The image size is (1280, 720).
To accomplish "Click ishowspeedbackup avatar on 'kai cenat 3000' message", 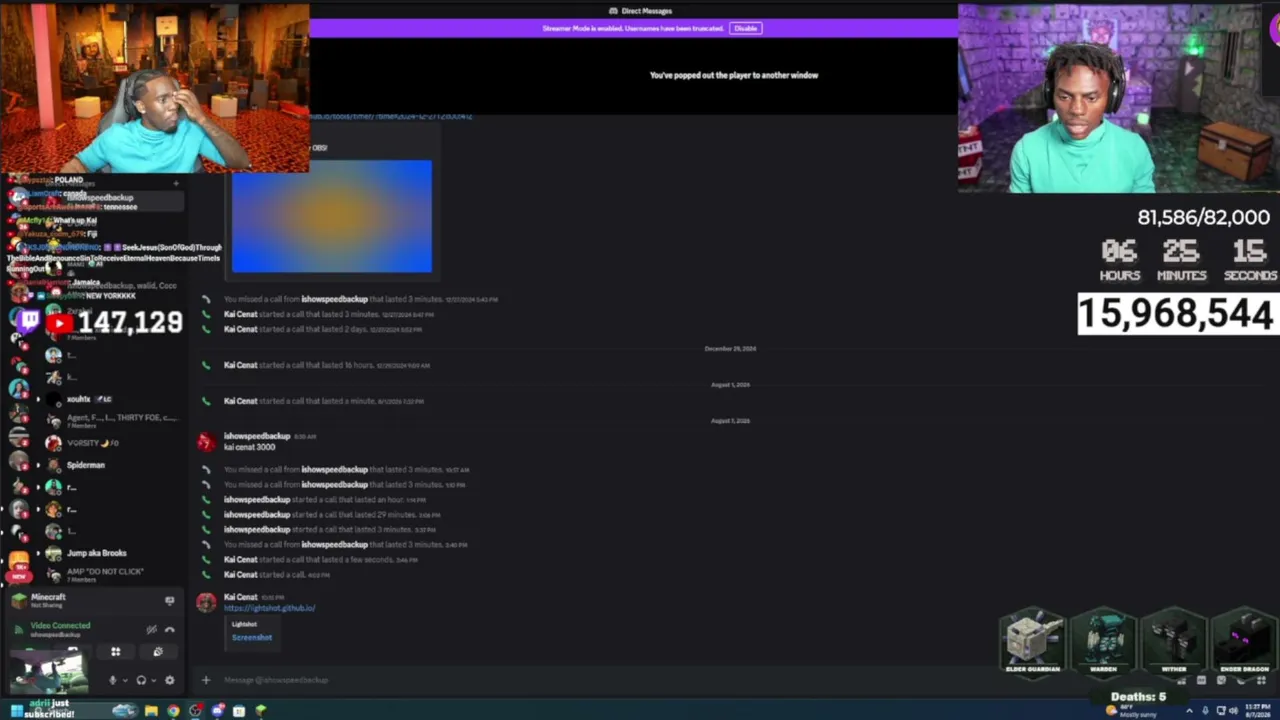I will (x=206, y=441).
